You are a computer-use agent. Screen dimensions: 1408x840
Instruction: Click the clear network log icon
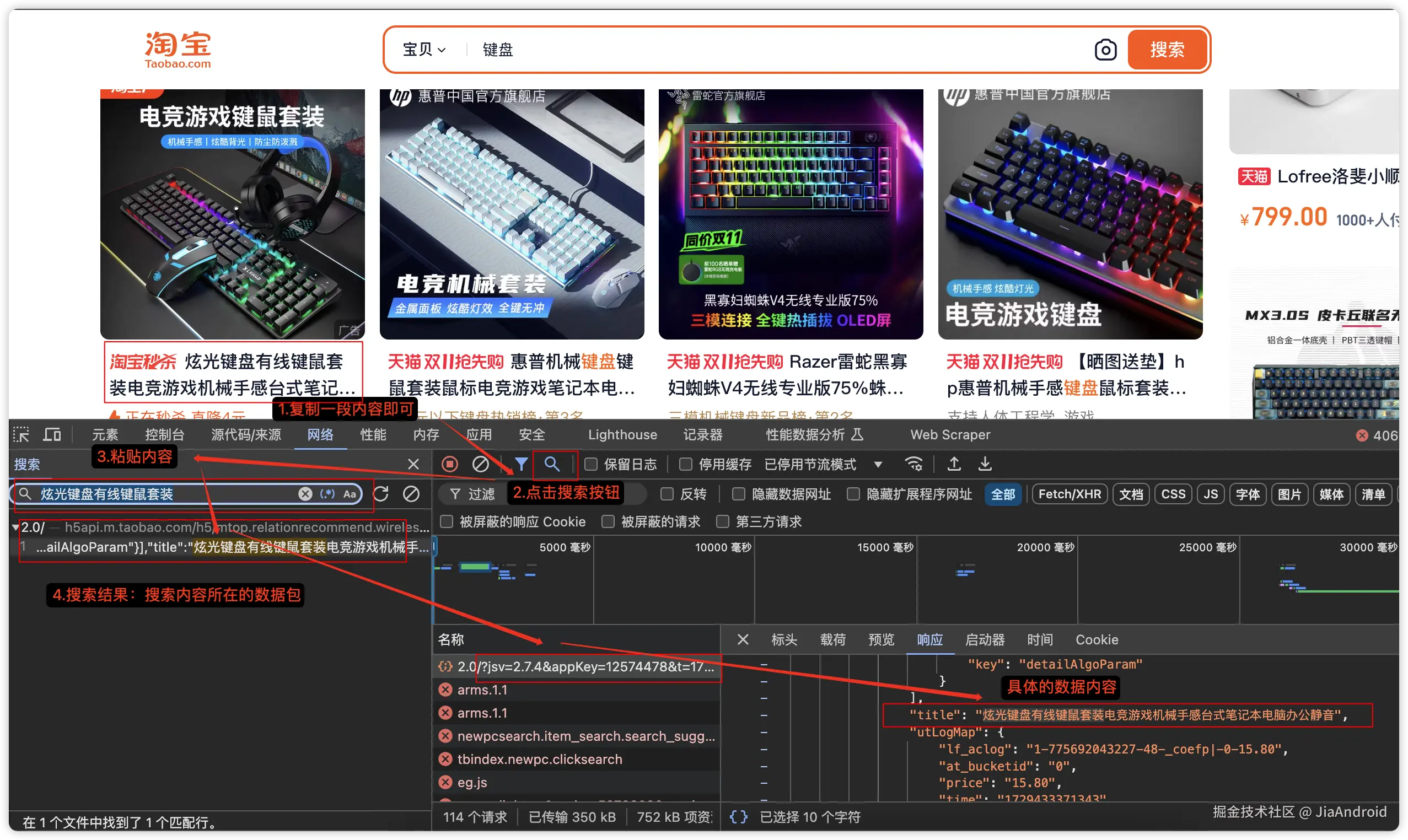(x=480, y=464)
